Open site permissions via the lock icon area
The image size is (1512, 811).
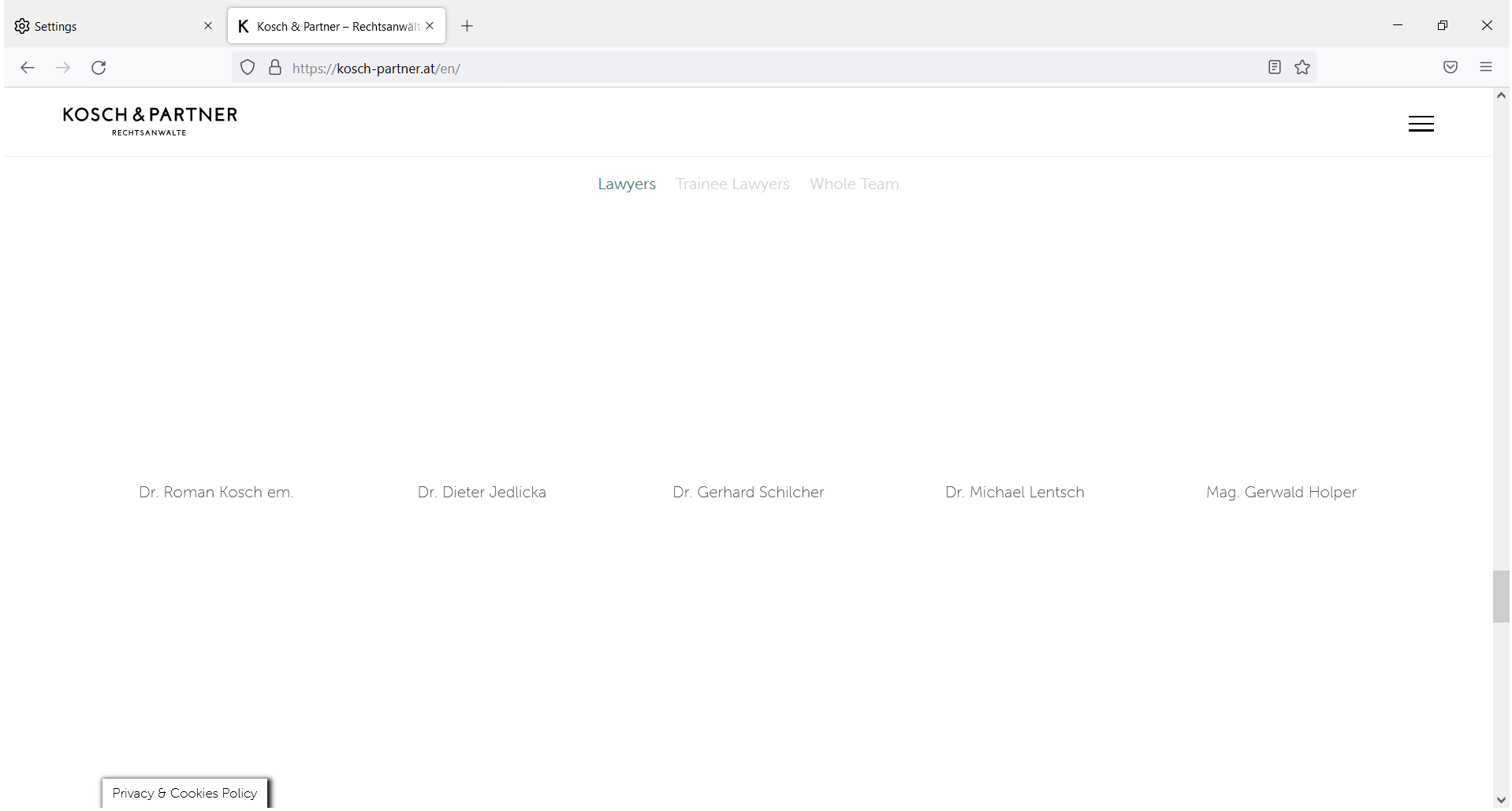[274, 67]
